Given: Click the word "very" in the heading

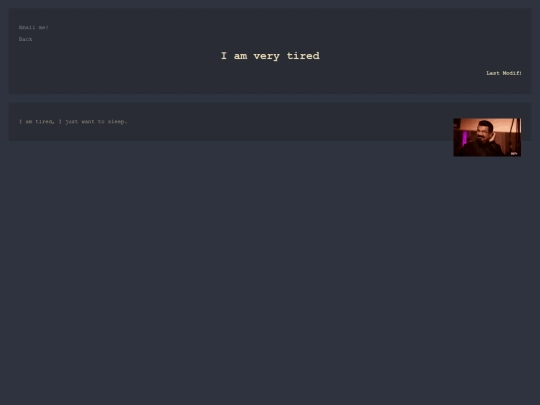Looking at the screenshot, I should point(267,56).
